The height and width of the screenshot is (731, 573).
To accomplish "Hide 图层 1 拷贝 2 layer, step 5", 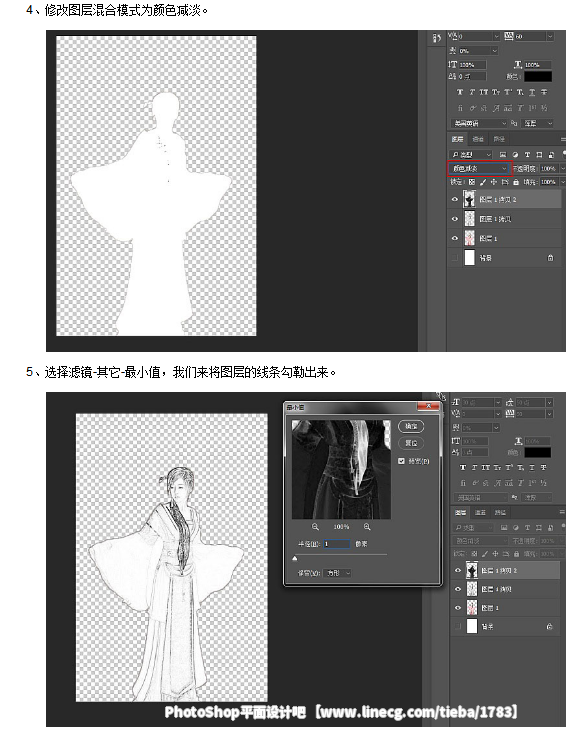I will click(x=457, y=571).
